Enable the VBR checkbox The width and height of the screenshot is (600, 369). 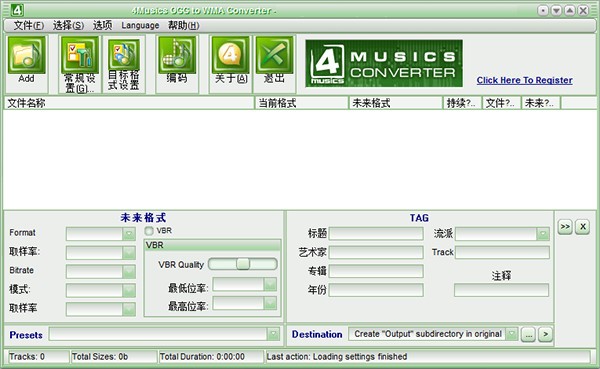coord(149,231)
